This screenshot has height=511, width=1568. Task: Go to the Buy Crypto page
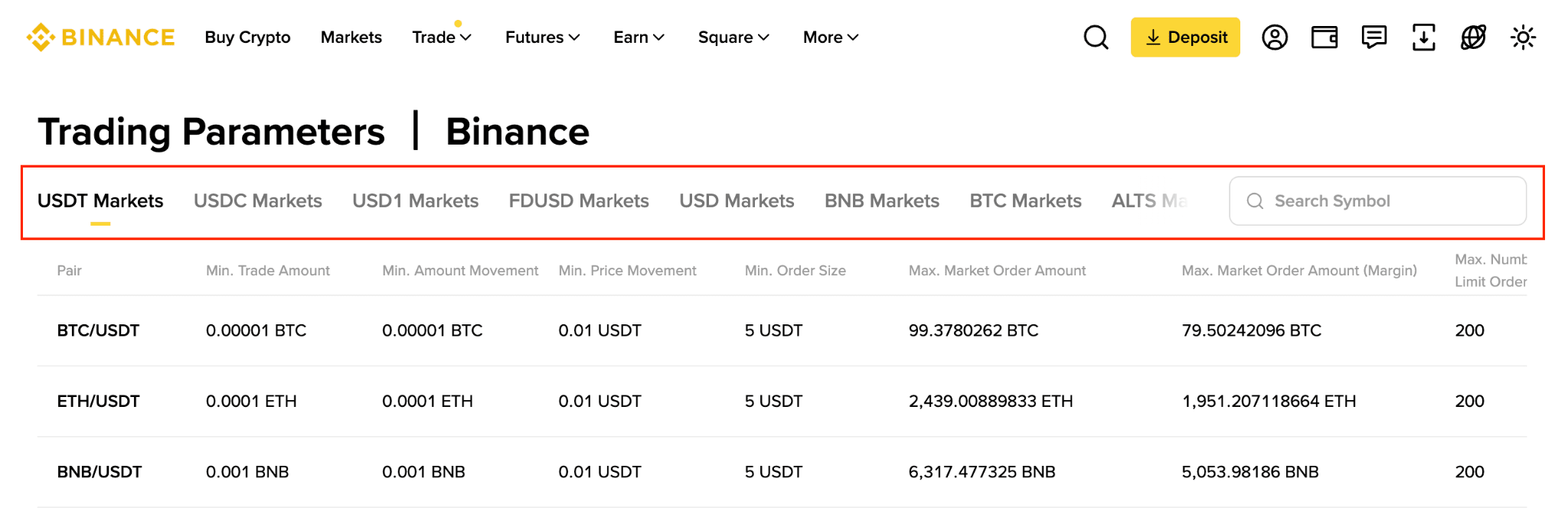[247, 37]
